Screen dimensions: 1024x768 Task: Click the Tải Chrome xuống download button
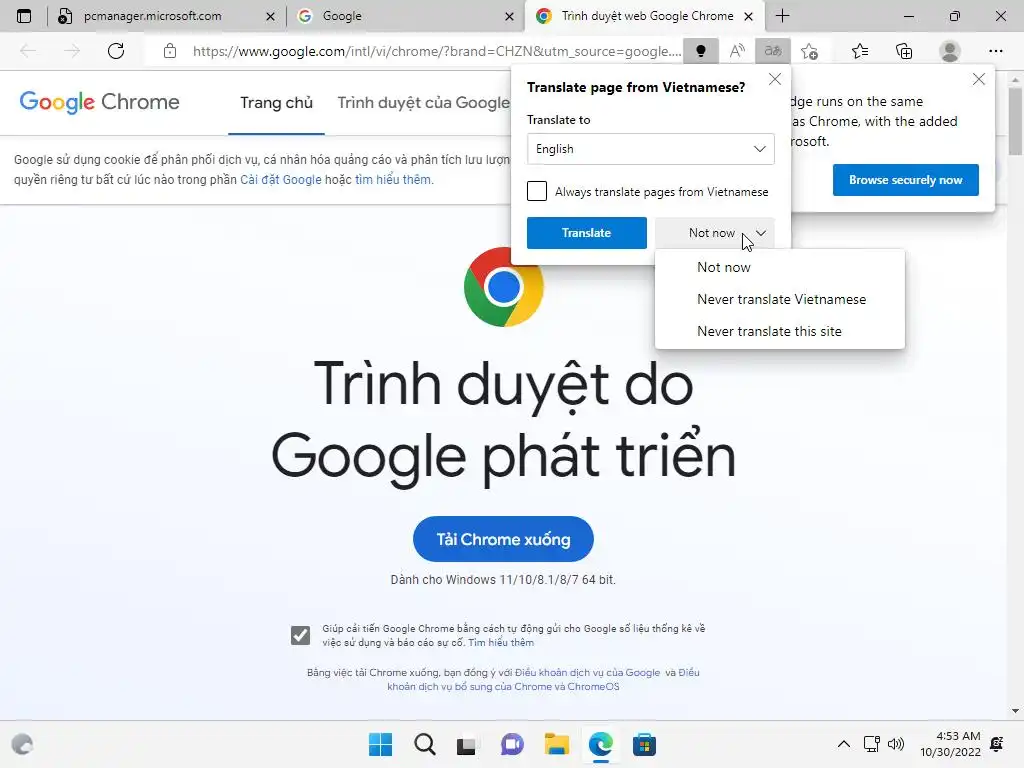(x=503, y=539)
